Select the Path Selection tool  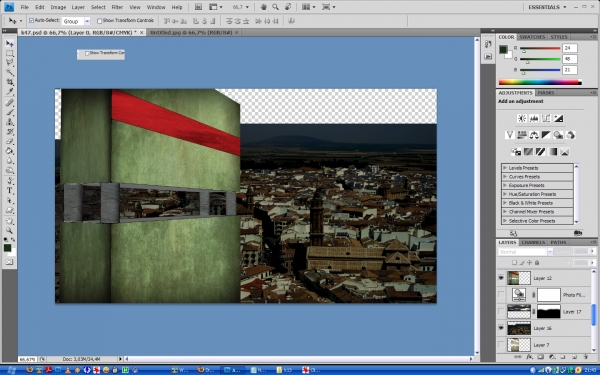click(x=9, y=201)
